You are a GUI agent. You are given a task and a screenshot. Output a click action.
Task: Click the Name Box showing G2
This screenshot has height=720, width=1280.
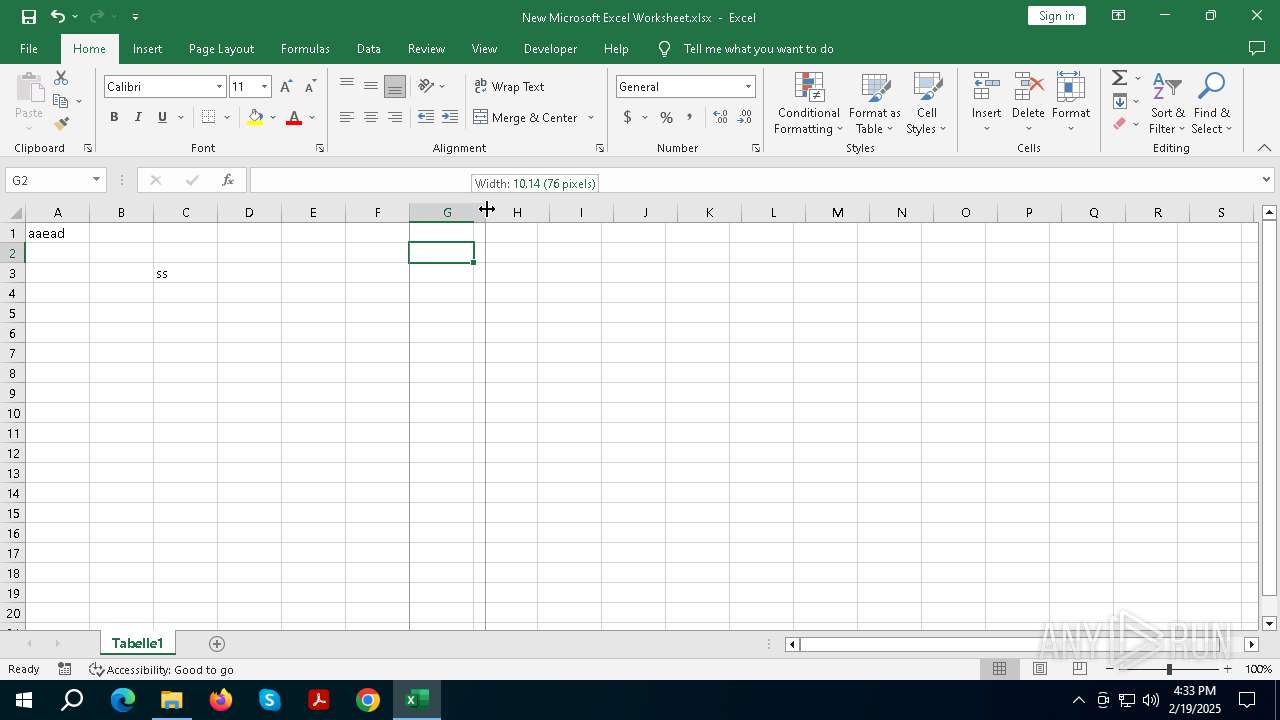pos(56,180)
